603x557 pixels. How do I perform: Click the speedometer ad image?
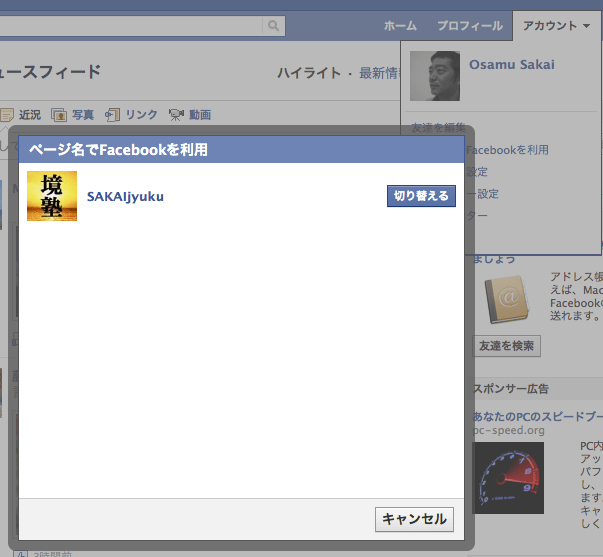point(508,478)
